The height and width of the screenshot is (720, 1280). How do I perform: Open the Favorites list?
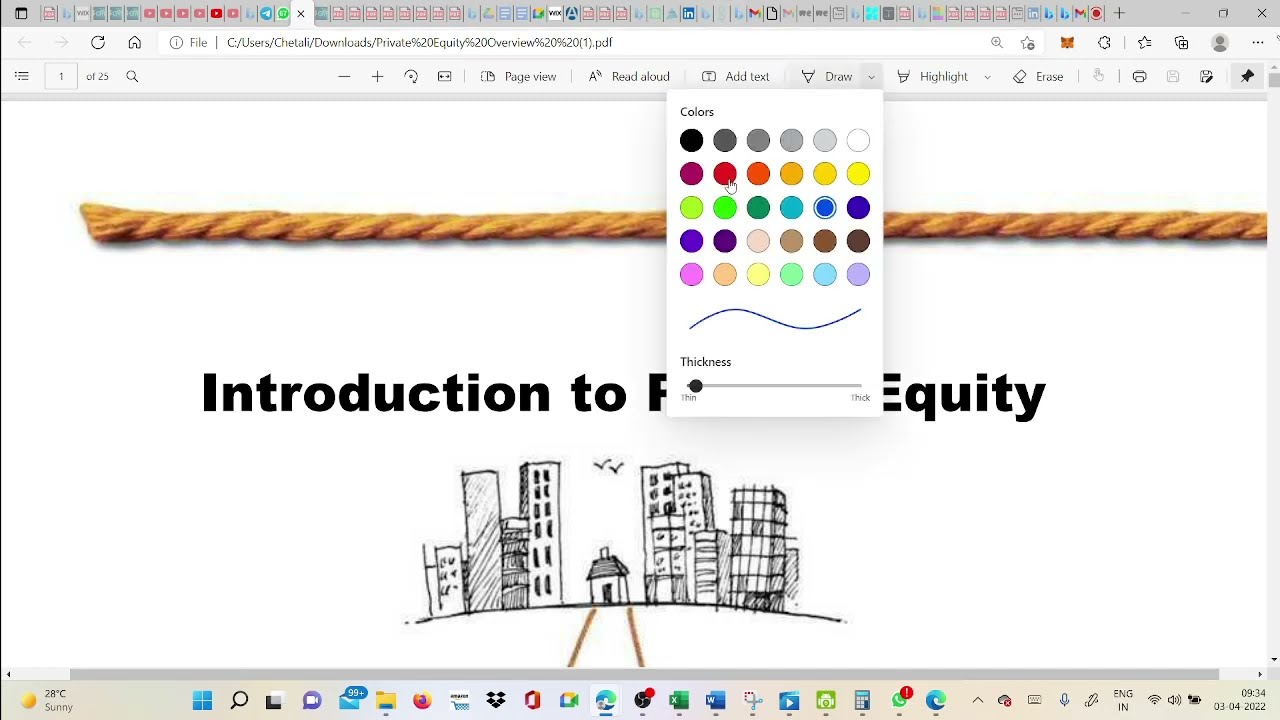tap(1144, 42)
